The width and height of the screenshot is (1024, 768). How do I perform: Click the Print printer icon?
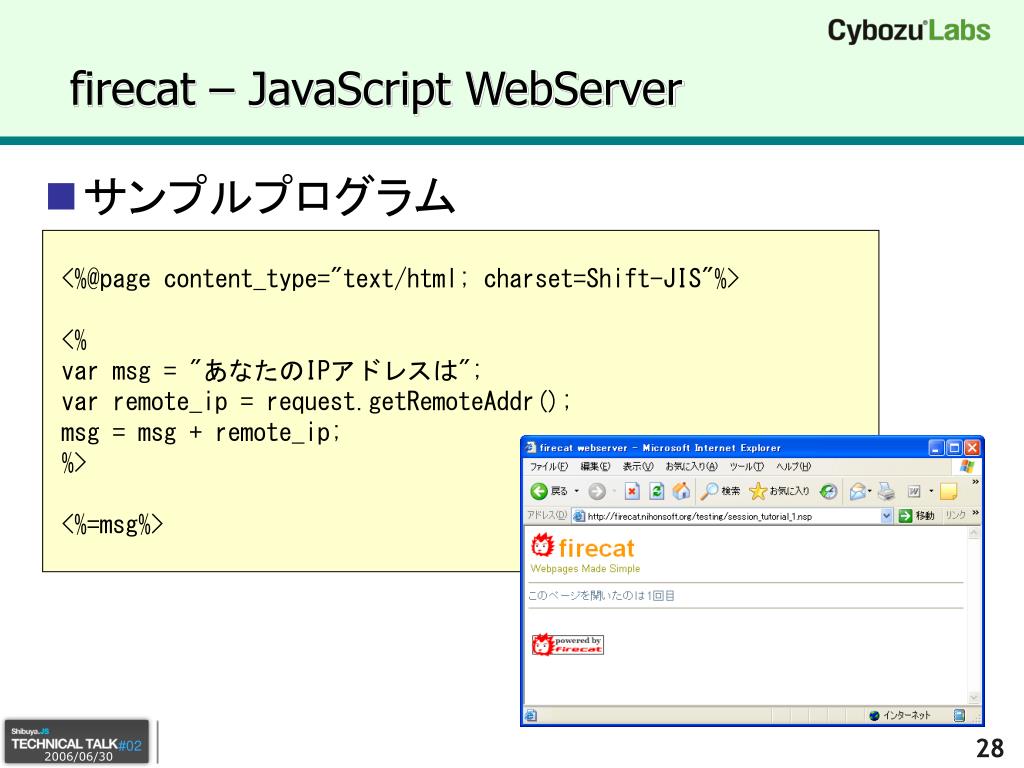885,491
